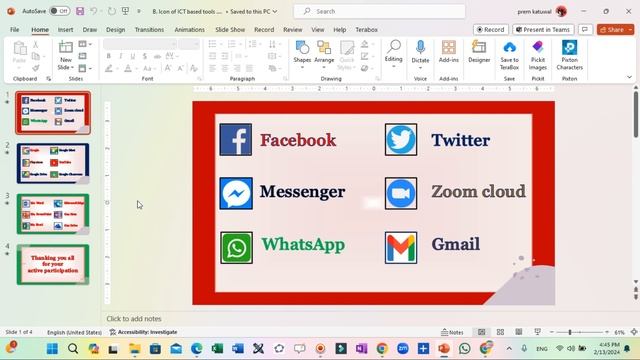
Task: Open Pixton Characters add-in
Action: pos(569,56)
